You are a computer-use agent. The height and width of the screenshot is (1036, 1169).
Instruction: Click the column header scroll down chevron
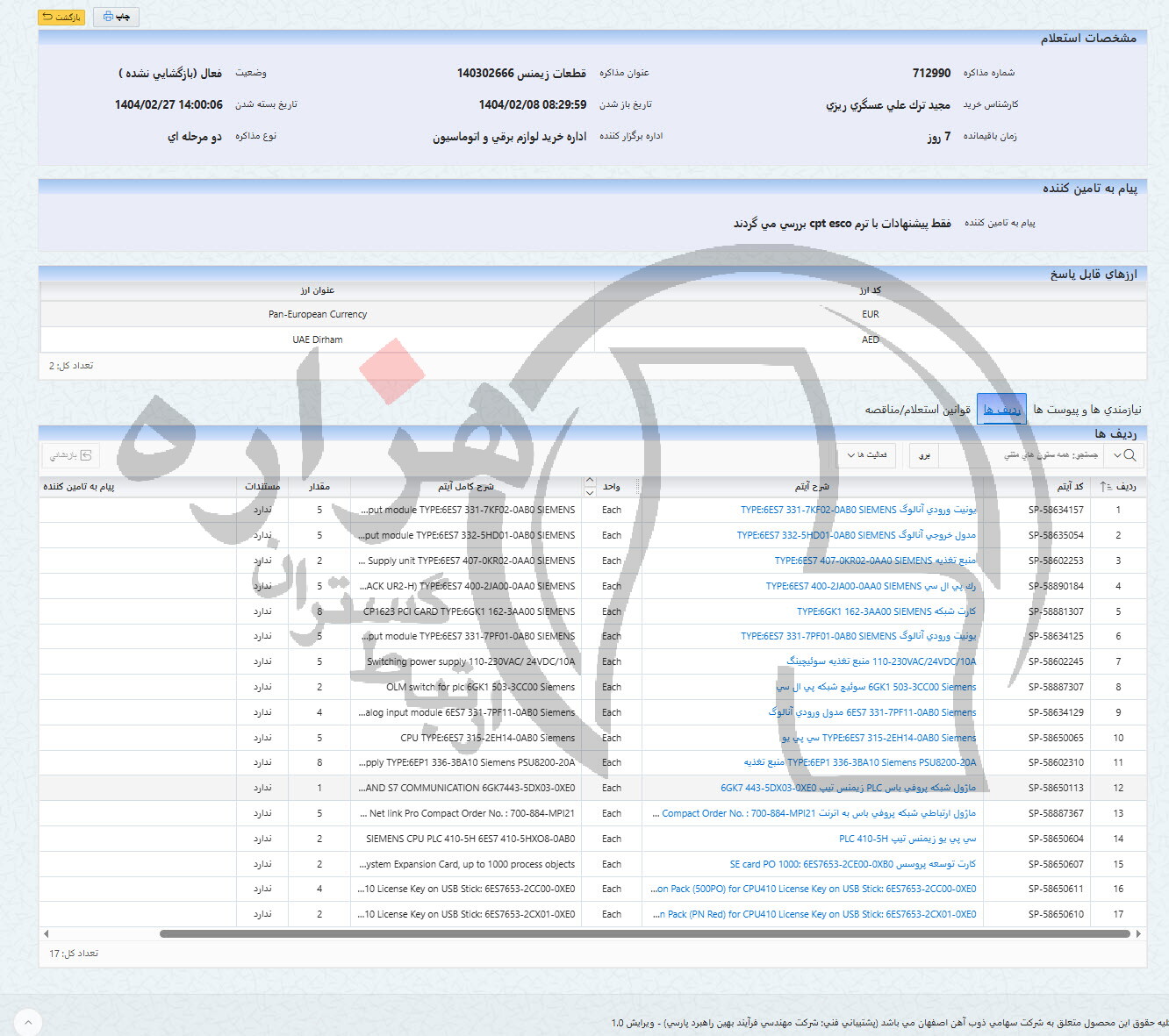click(589, 491)
